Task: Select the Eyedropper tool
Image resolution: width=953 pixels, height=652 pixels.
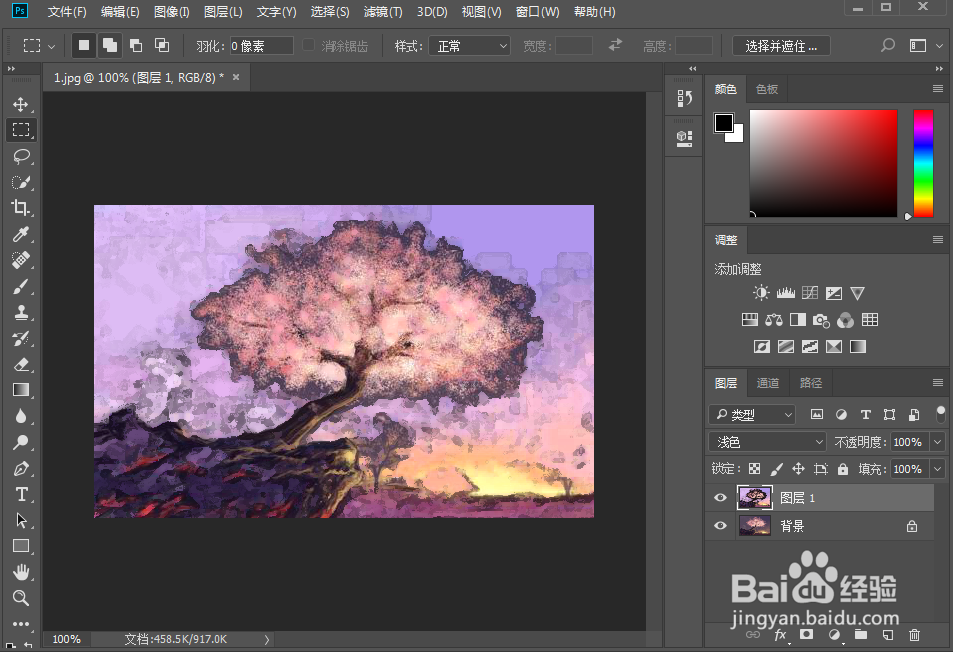Action: click(x=21, y=234)
